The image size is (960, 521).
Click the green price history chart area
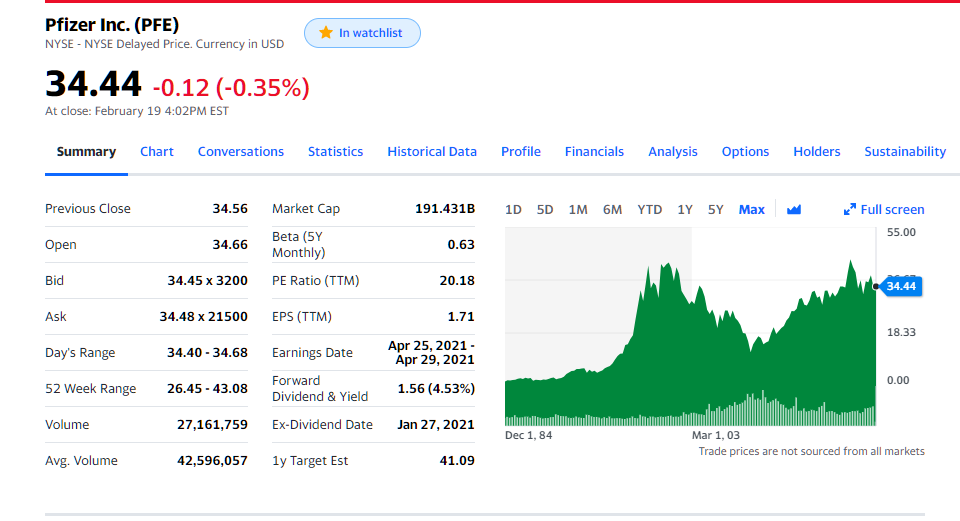[x=691, y=343]
